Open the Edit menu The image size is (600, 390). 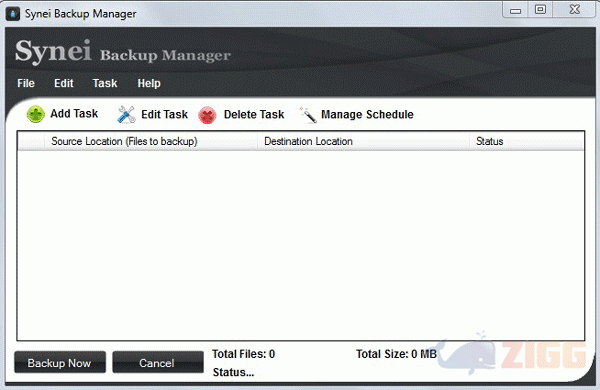64,83
